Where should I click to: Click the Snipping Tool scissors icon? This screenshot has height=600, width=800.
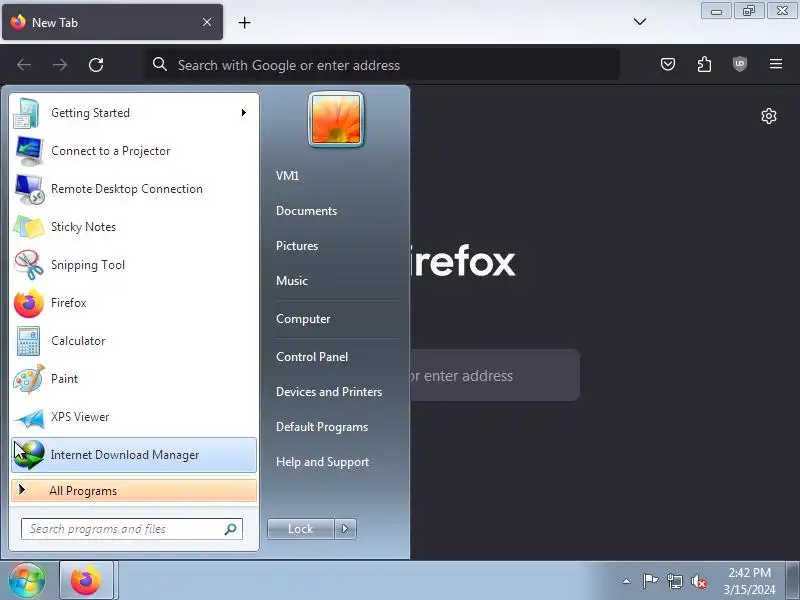coord(29,265)
